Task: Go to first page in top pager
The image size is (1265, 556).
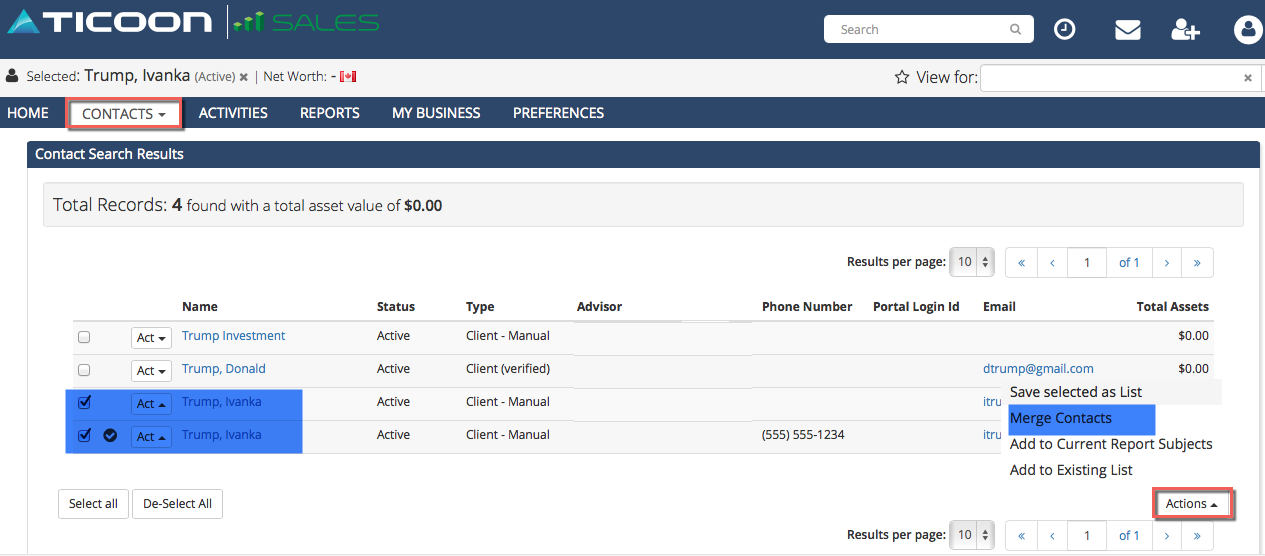Action: (1021, 262)
